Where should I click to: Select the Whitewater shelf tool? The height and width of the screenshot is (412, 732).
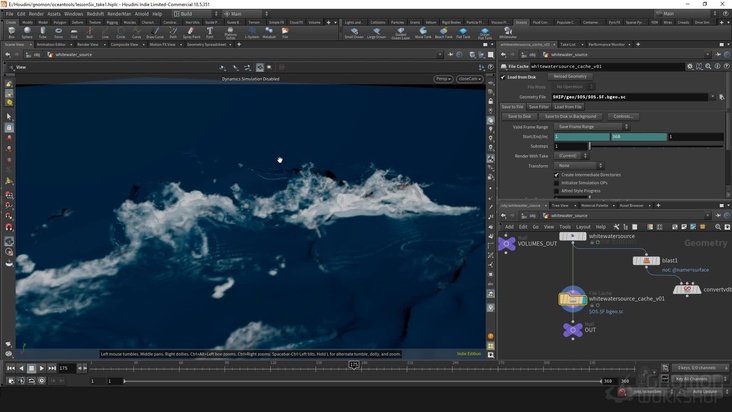(x=507, y=33)
